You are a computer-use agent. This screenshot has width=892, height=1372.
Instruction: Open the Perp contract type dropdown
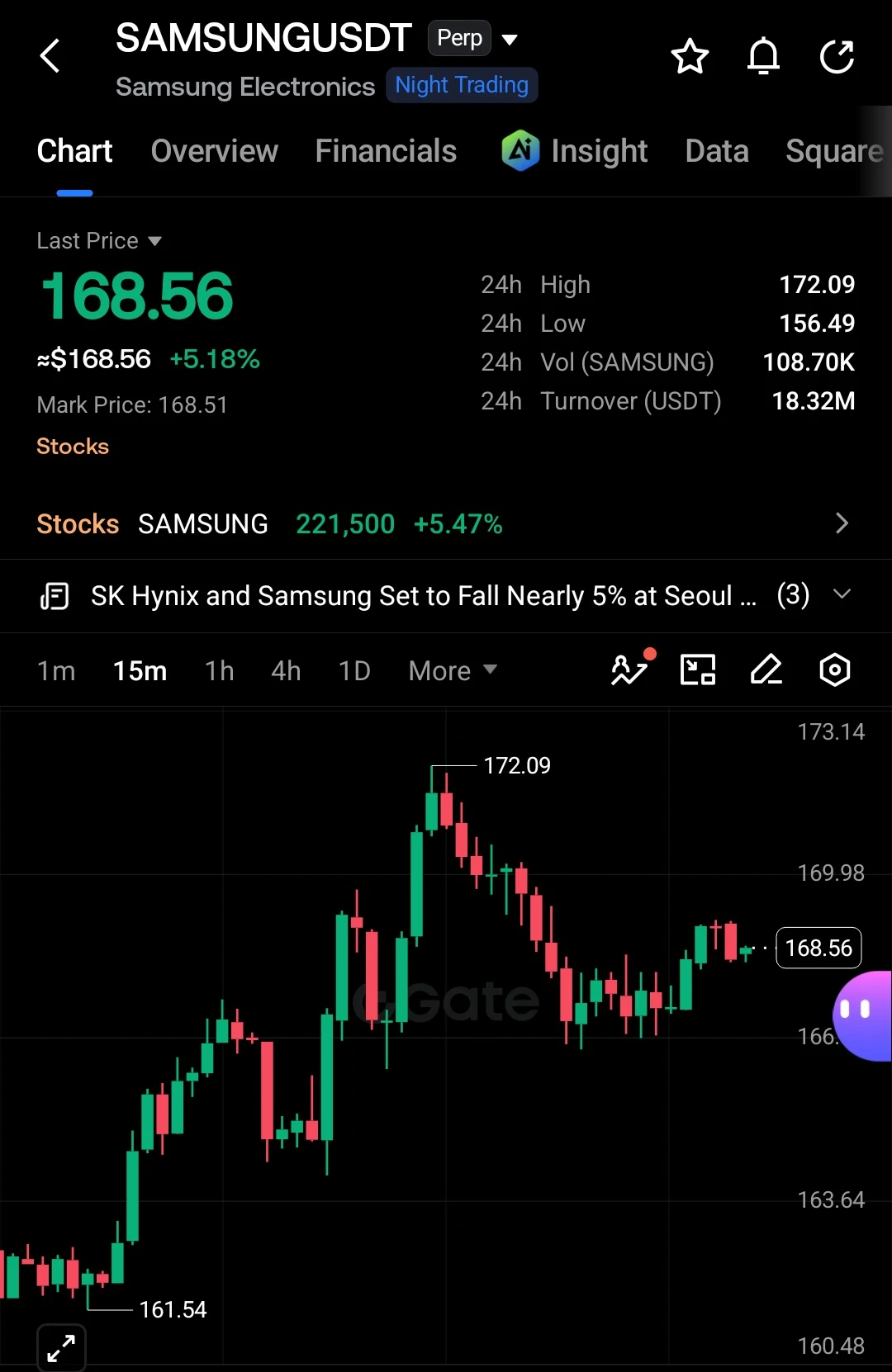[x=473, y=38]
